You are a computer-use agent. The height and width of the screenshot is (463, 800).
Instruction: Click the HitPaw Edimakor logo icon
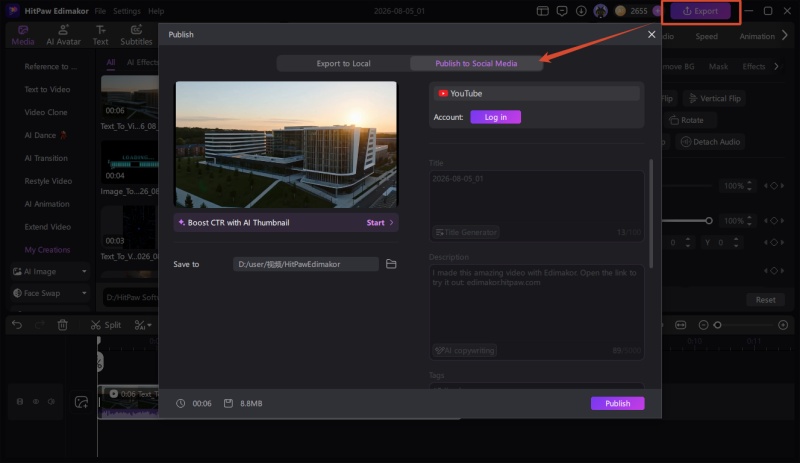click(x=13, y=11)
